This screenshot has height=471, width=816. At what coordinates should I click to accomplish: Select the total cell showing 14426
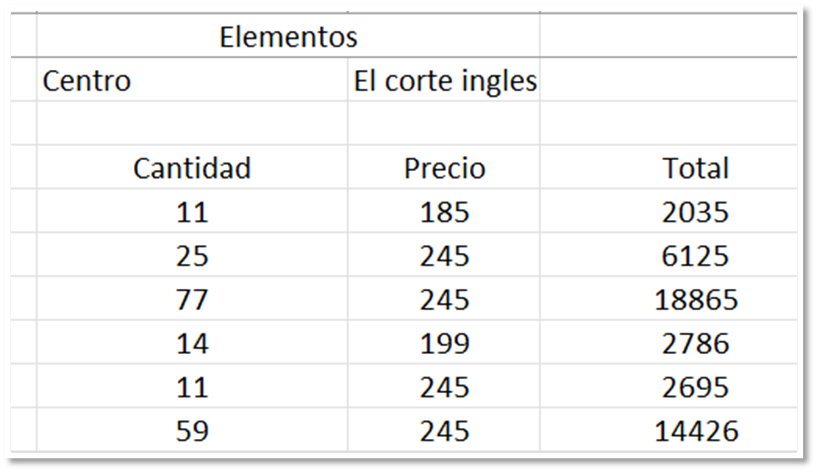pos(669,430)
